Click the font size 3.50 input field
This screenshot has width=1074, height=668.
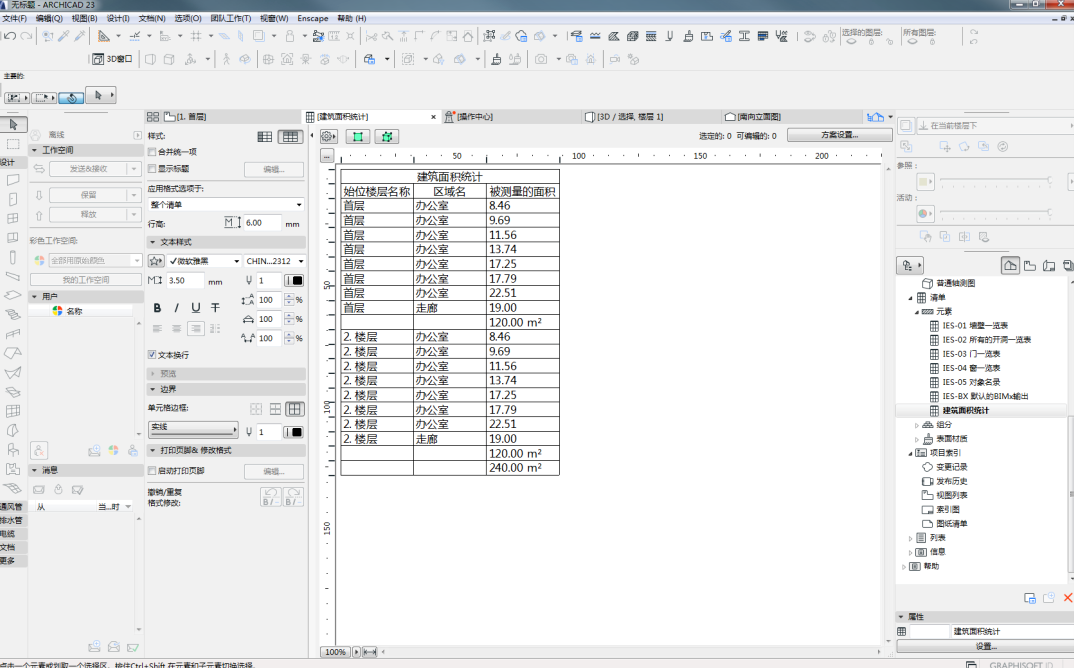click(x=186, y=281)
